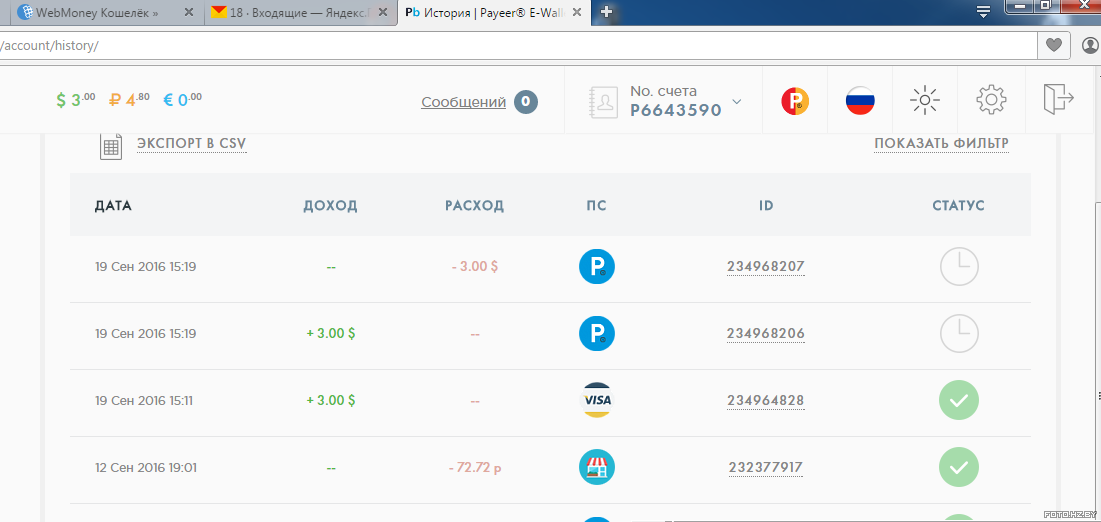Click the CSV spreadsheet export icon
The image size is (1101, 522).
tap(111, 146)
